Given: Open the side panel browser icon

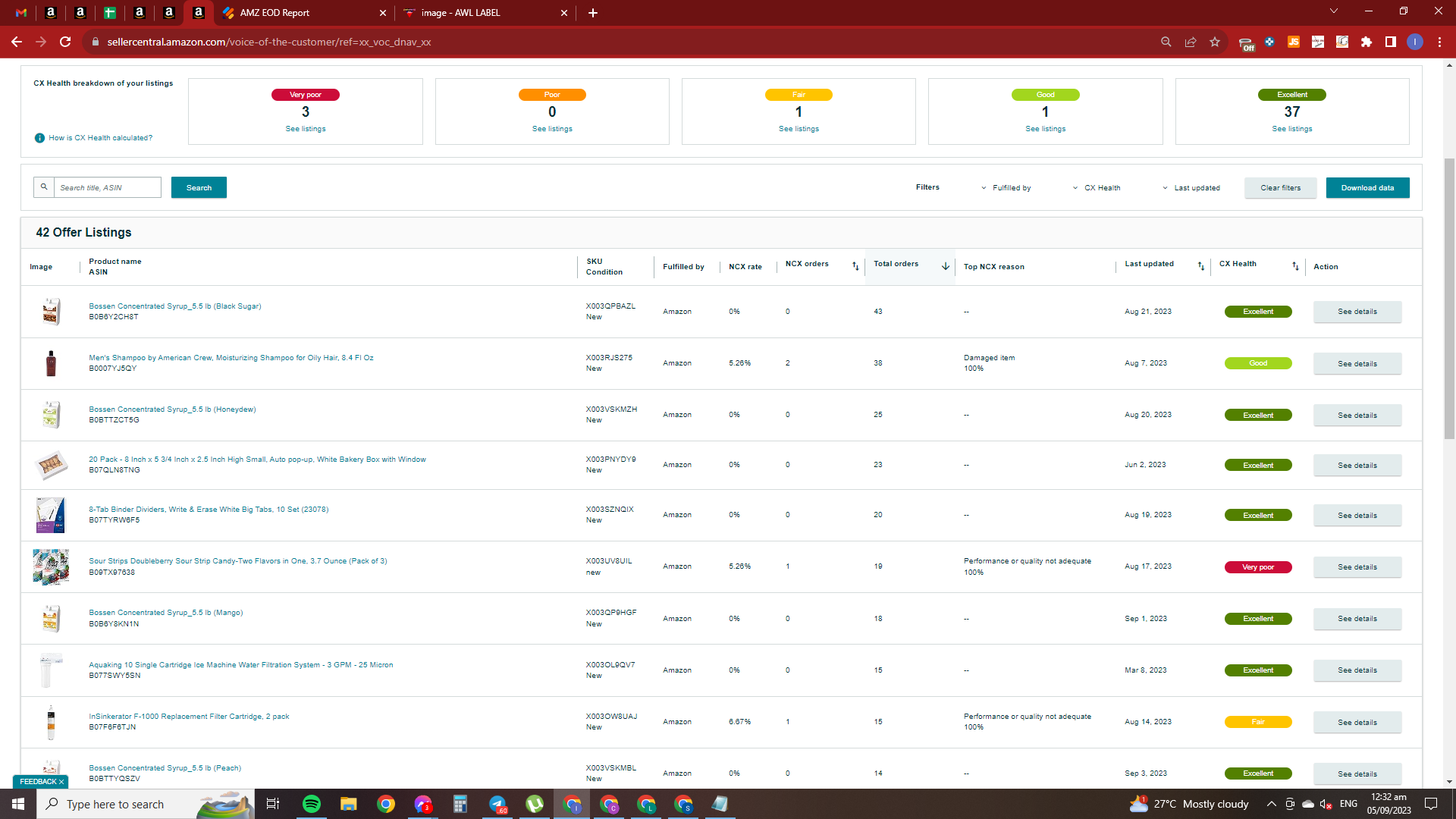Looking at the screenshot, I should (1391, 42).
